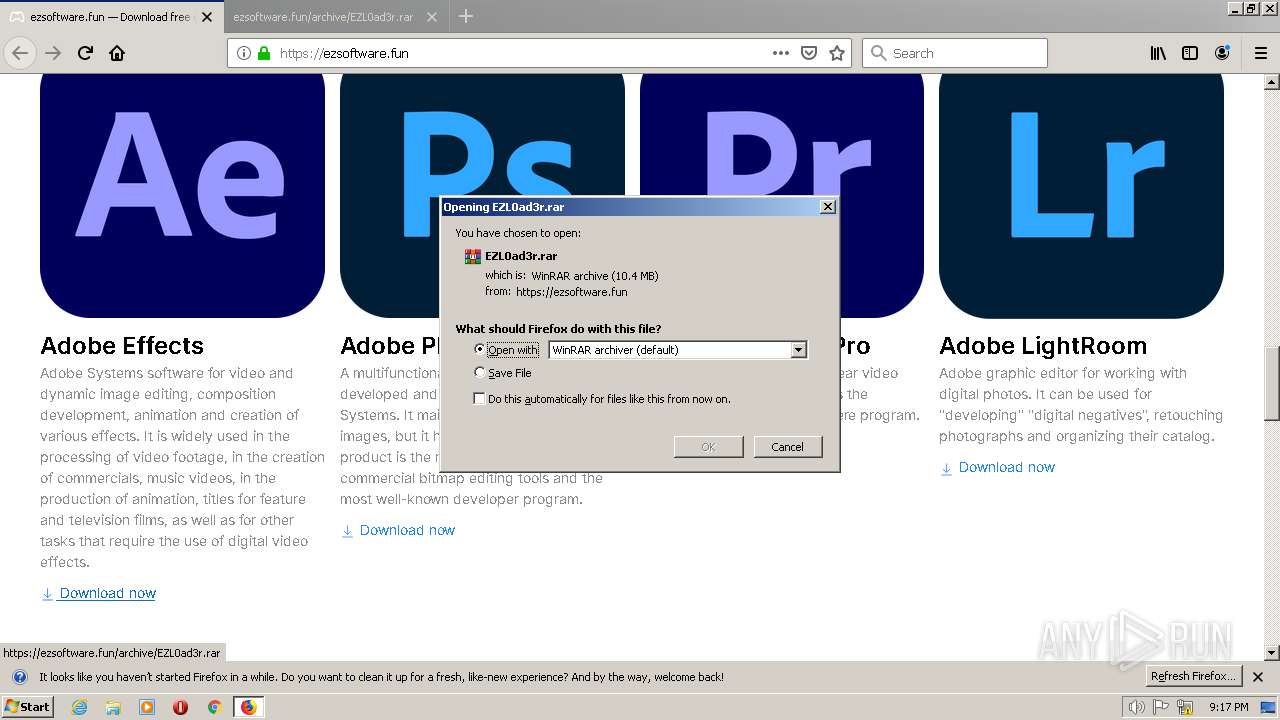The width and height of the screenshot is (1280, 720).
Task: Open the Library icon in toolbar
Action: pyautogui.click(x=1158, y=53)
